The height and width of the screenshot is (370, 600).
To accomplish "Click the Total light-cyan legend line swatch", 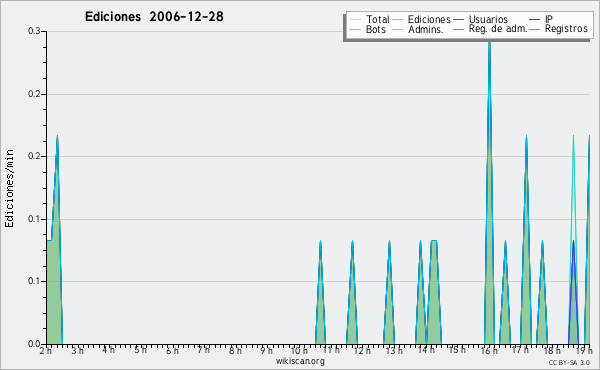I will [x=355, y=20].
